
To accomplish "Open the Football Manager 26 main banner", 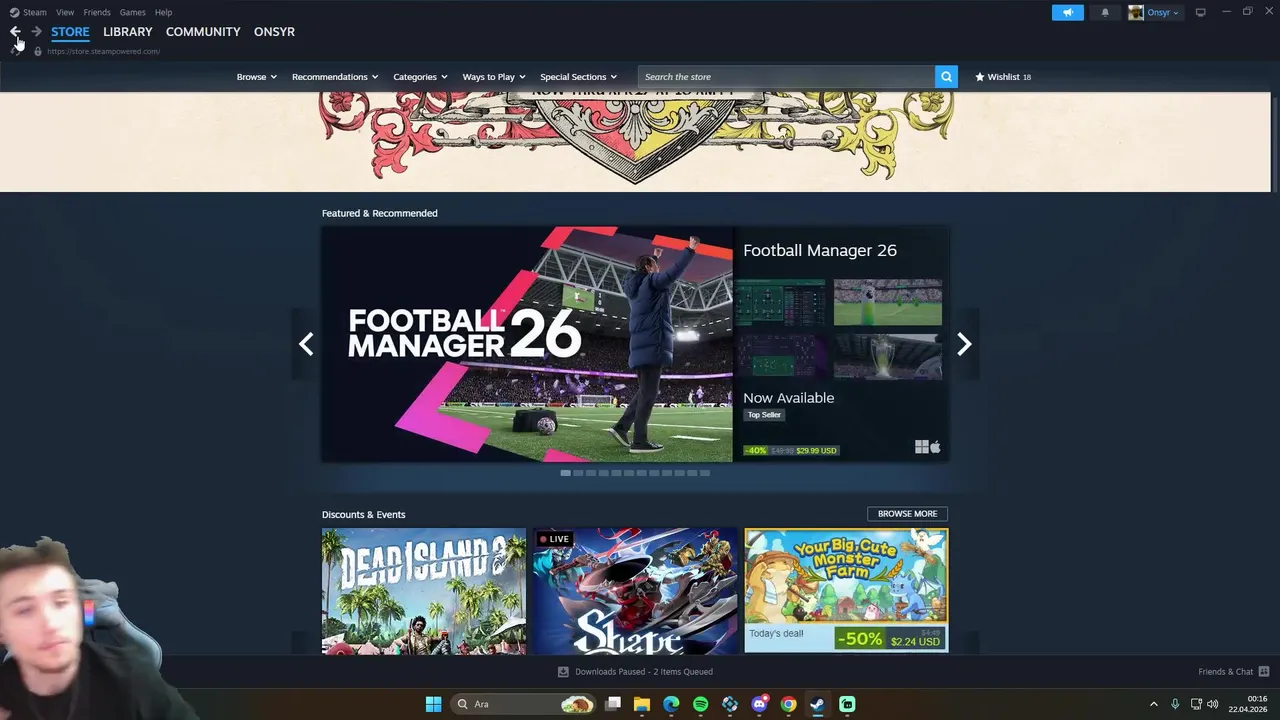I will [x=527, y=344].
